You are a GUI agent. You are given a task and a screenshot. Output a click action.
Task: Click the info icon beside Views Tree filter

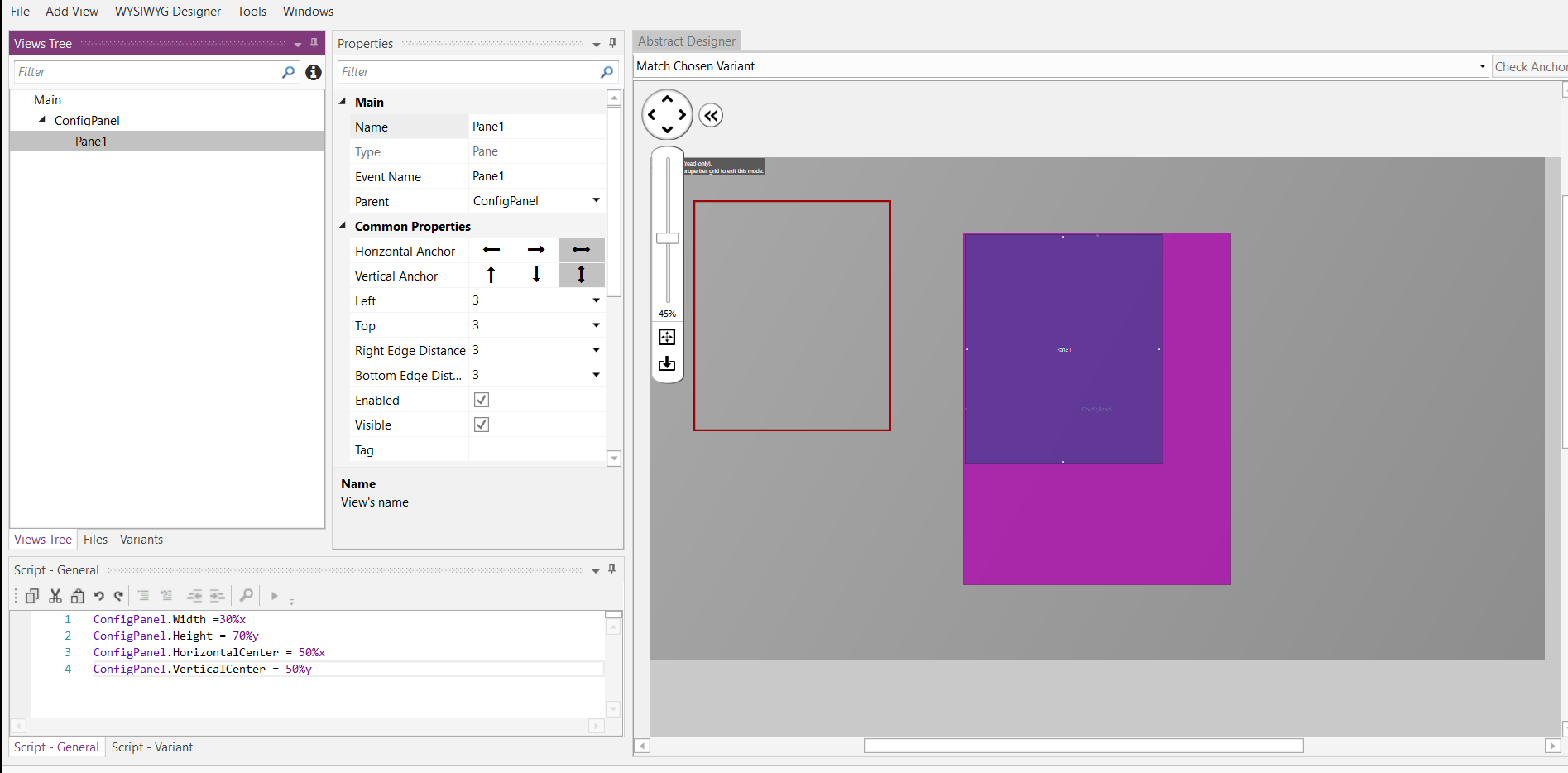(314, 72)
